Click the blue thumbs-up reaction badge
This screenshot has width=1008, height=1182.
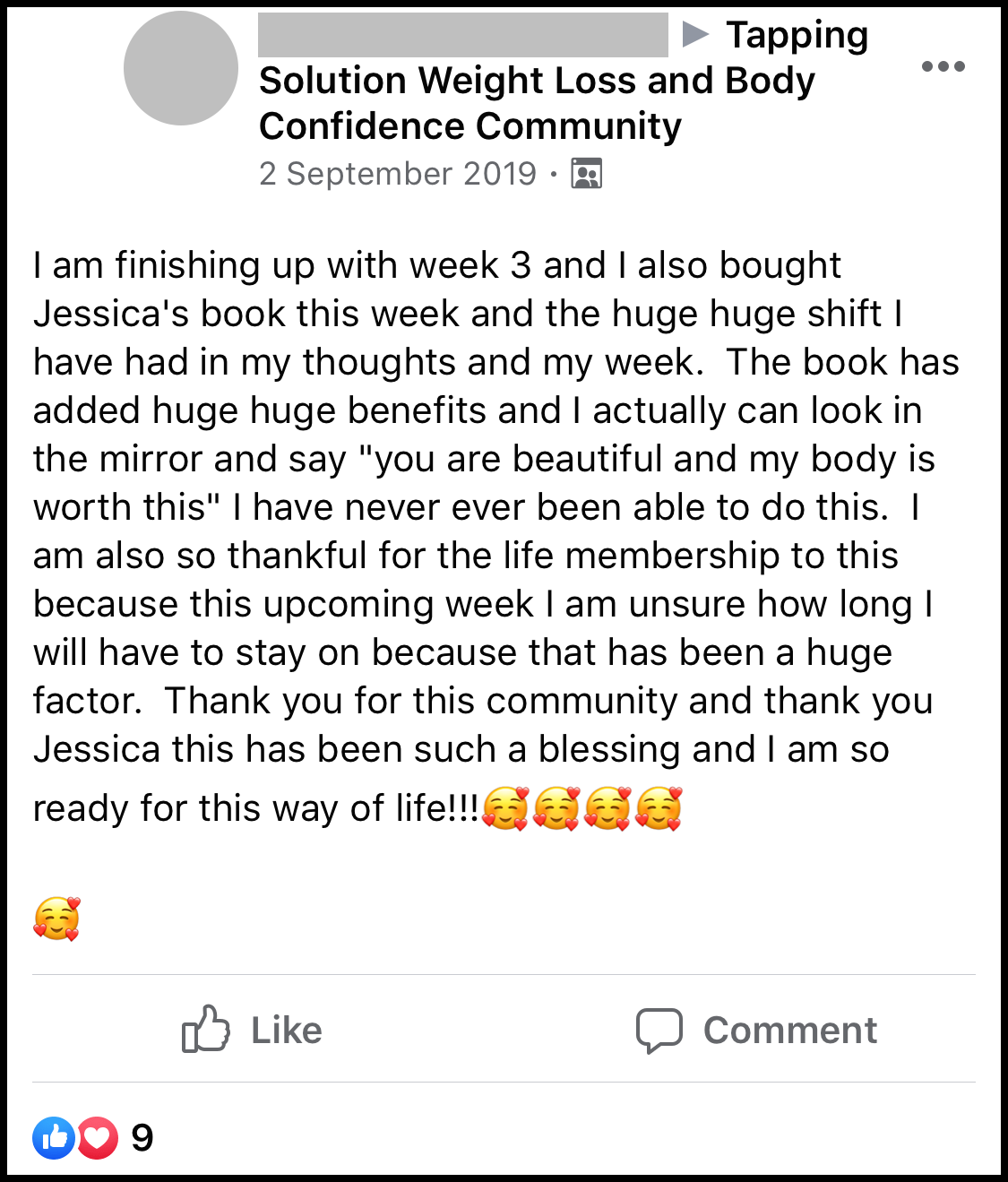point(54,1138)
